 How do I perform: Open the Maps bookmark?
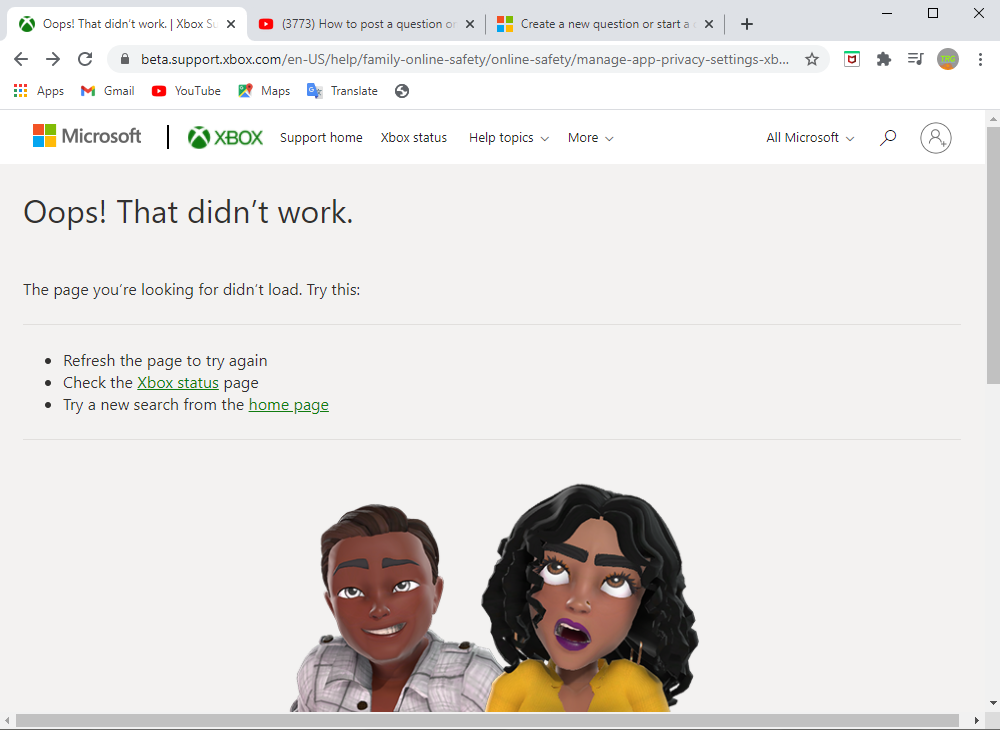click(264, 91)
